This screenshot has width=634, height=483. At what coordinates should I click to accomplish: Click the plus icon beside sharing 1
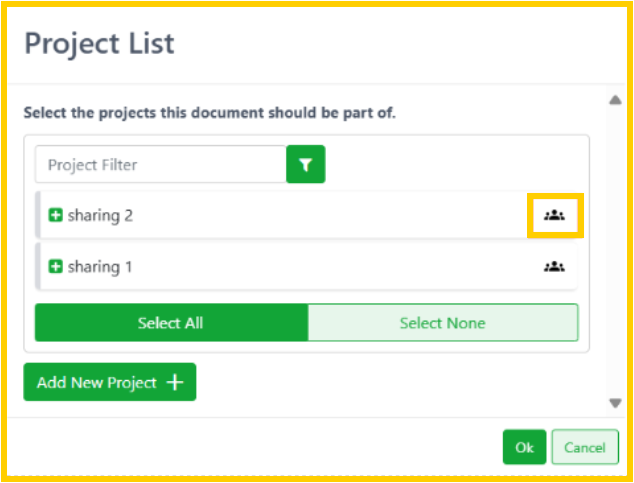tap(56, 267)
